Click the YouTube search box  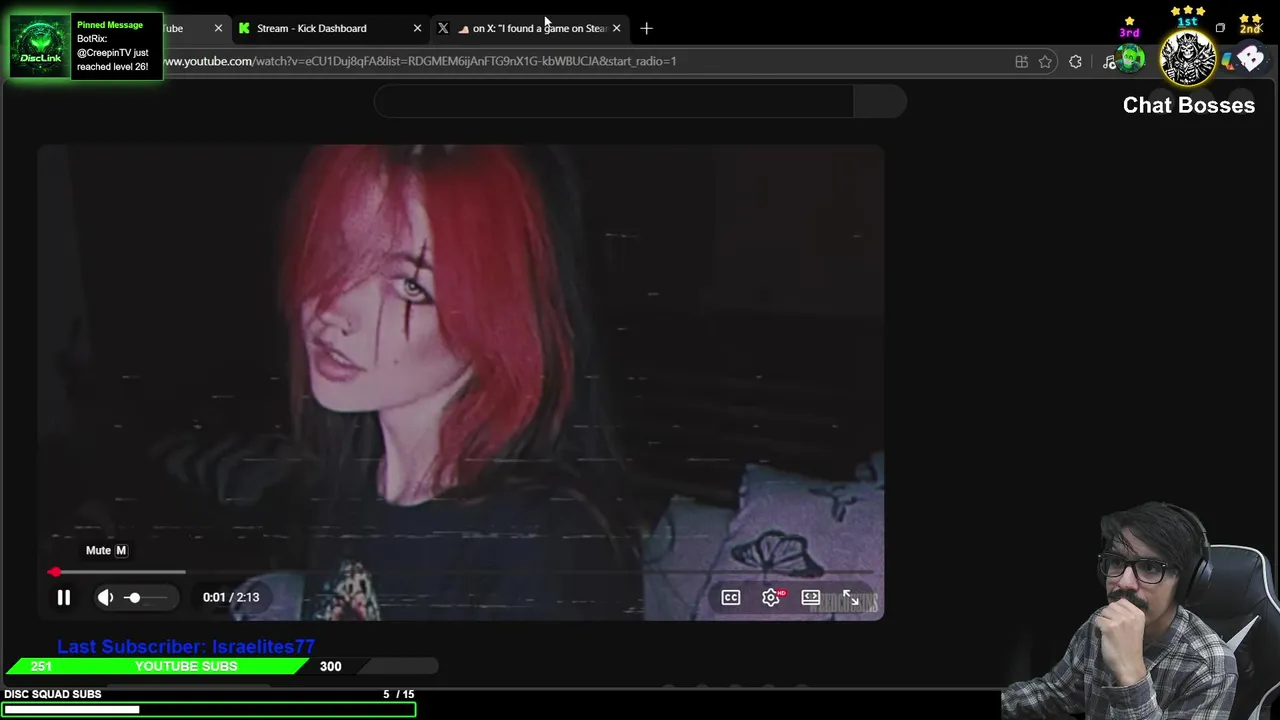pos(614,101)
